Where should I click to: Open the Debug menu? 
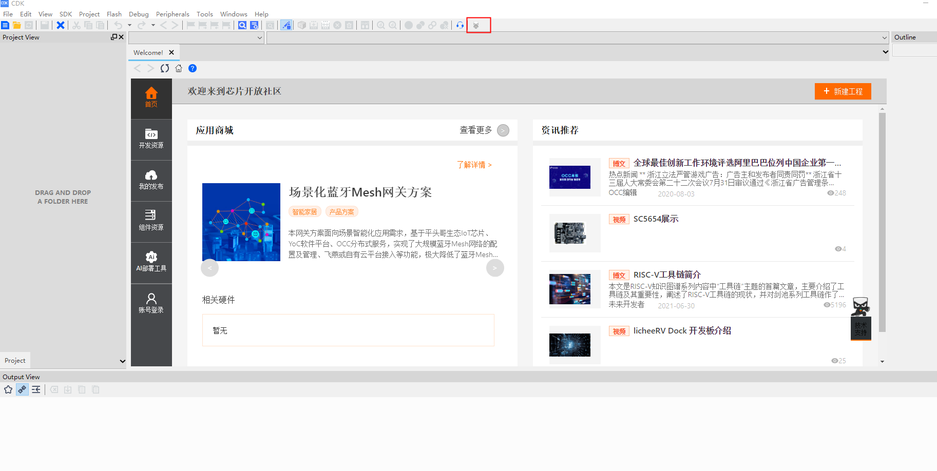(139, 14)
